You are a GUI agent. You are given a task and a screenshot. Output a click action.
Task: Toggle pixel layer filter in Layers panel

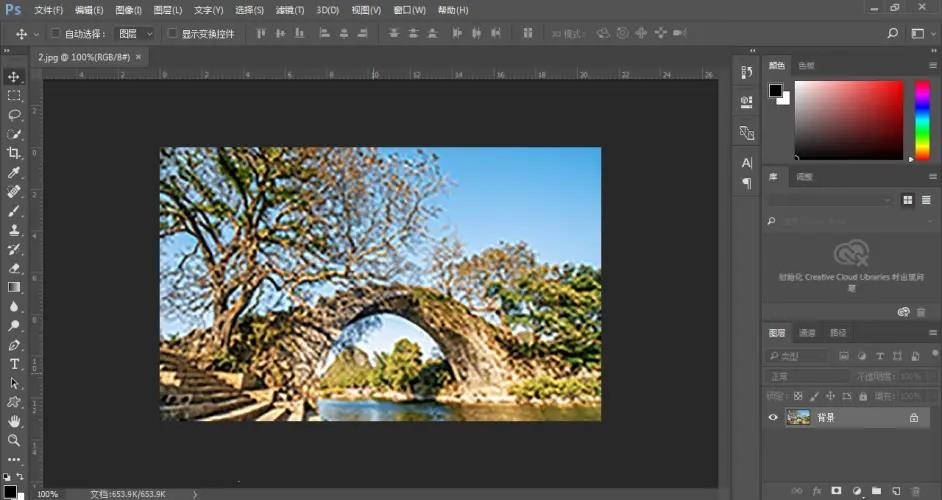tap(844, 356)
